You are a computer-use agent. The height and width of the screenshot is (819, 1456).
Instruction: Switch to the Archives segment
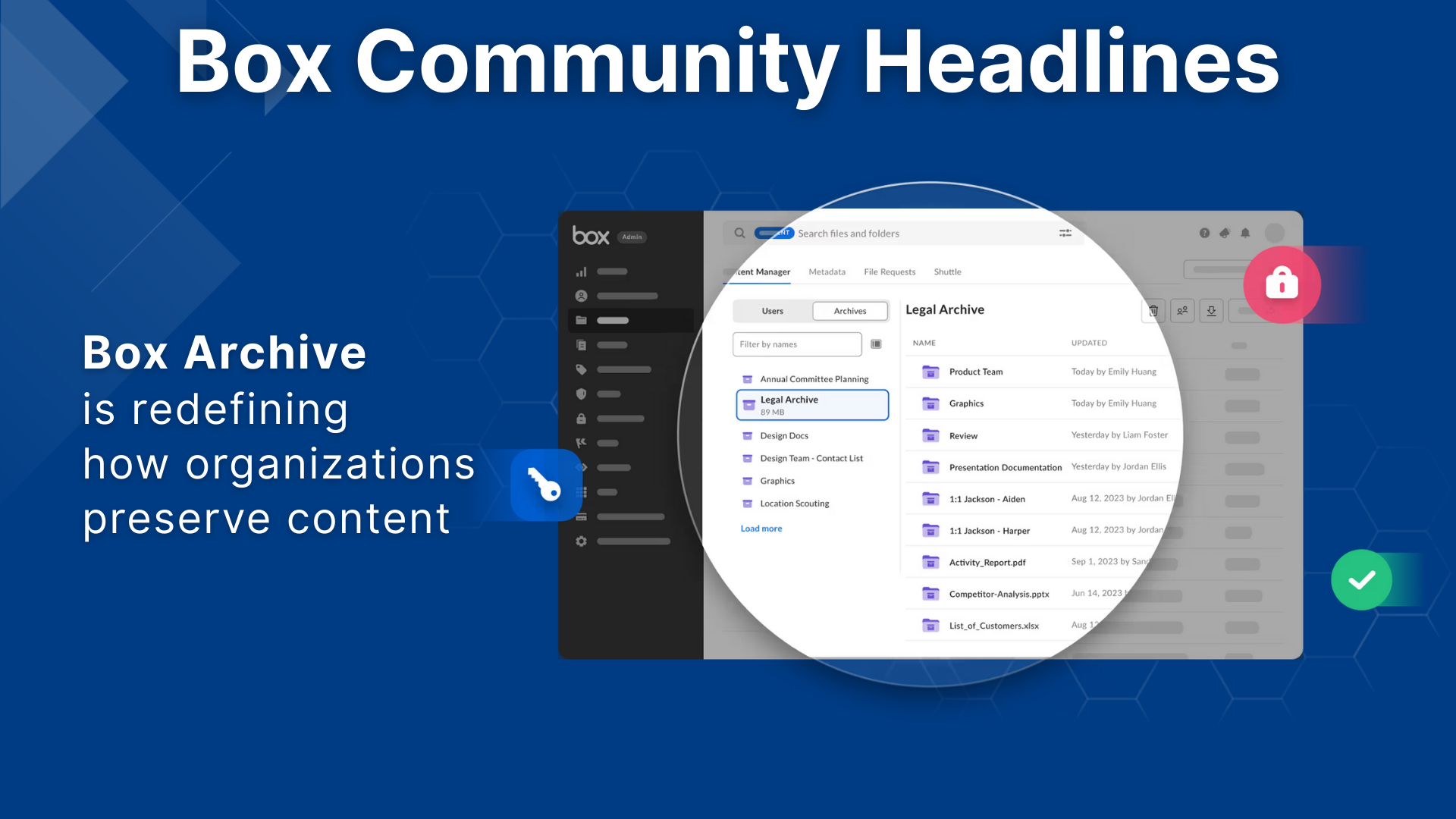850,311
